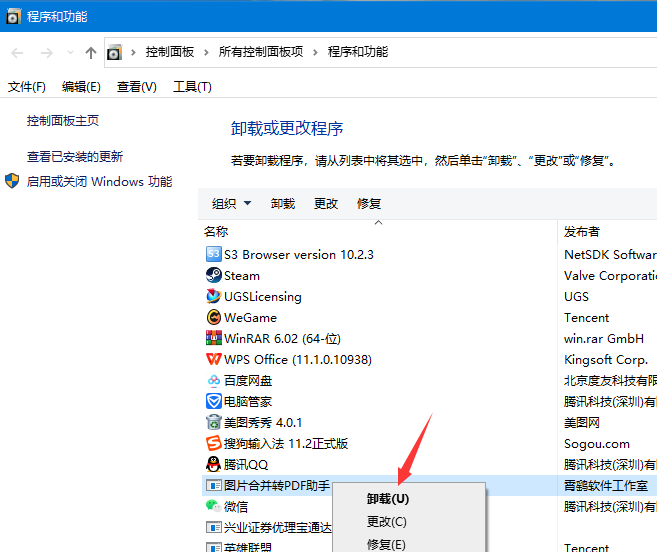The image size is (657, 552).
Task: Click the 百度网盘 program icon
Action: (214, 381)
